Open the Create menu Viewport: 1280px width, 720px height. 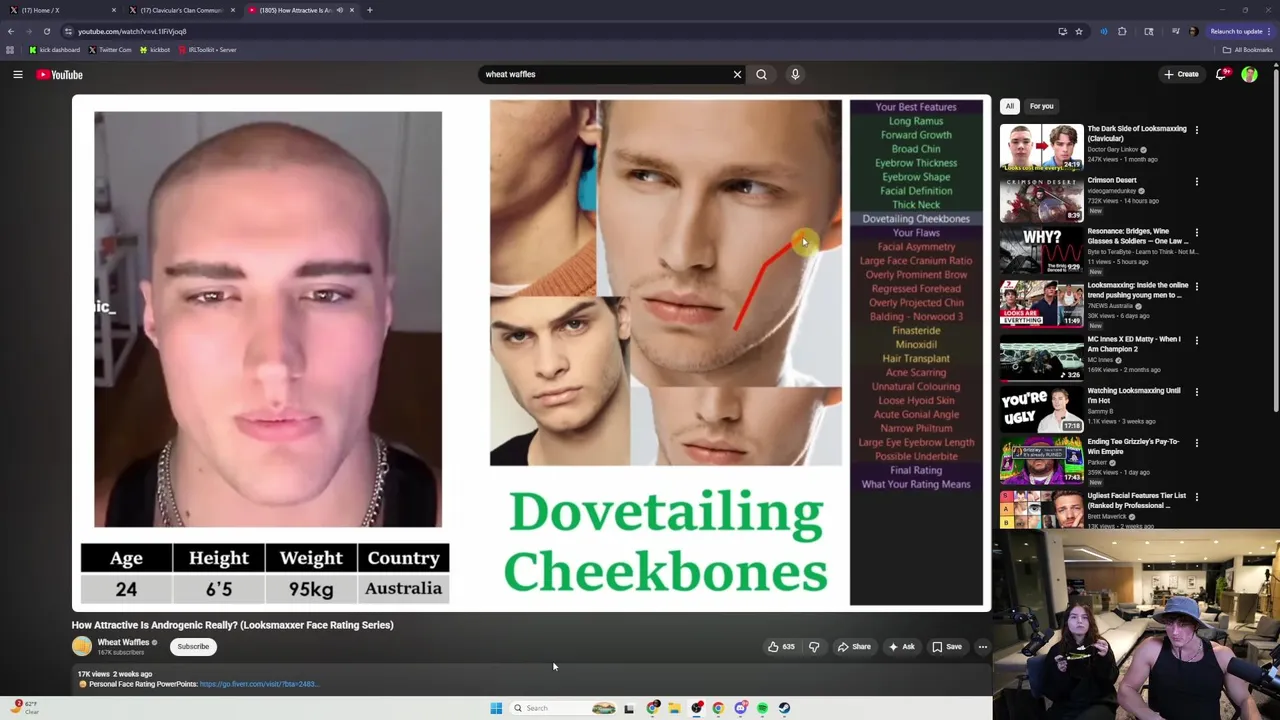click(1181, 74)
